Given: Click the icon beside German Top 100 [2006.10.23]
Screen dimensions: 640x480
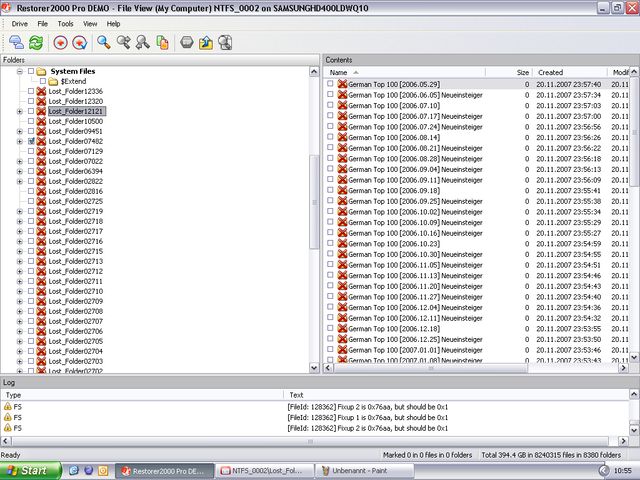Looking at the screenshot, I should pos(342,244).
